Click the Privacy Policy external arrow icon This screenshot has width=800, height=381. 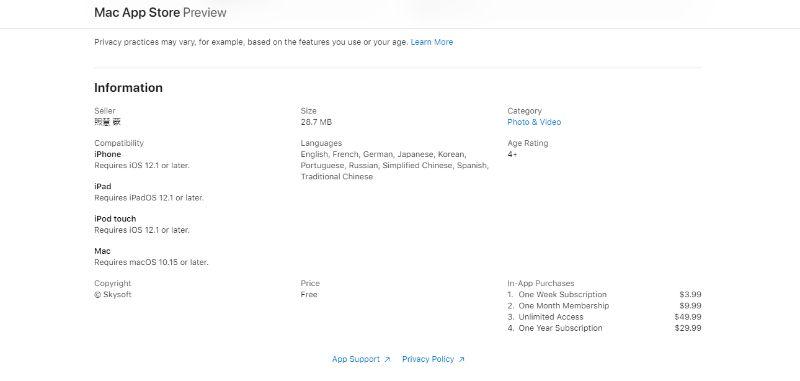point(461,360)
